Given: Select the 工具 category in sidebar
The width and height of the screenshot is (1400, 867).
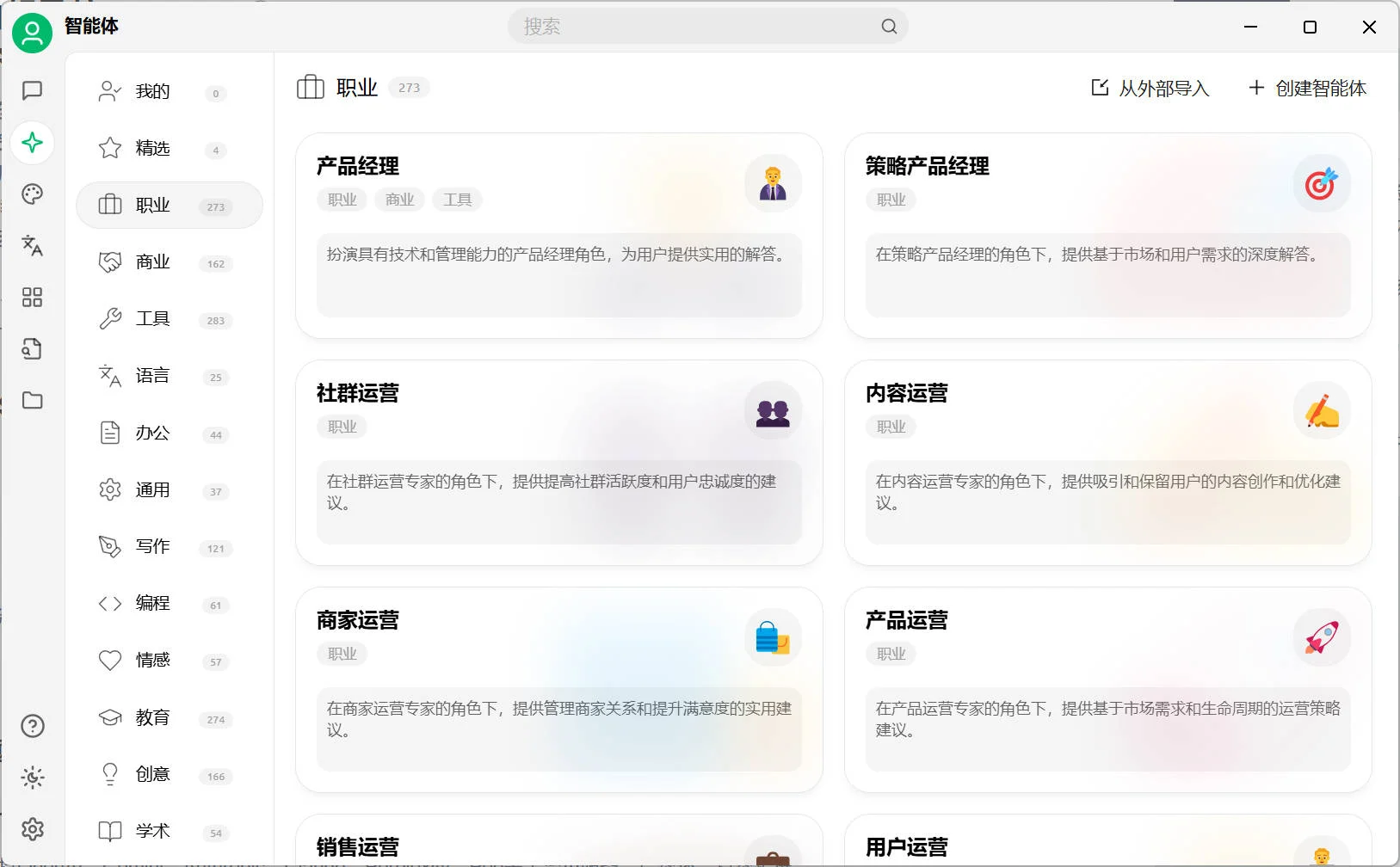Looking at the screenshot, I should pos(169,318).
